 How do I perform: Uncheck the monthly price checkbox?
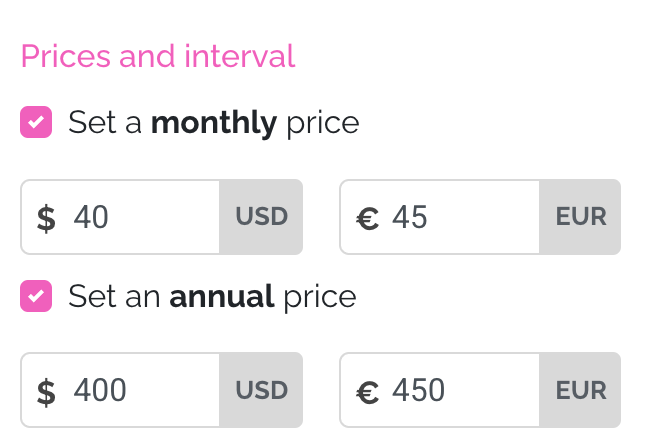[x=36, y=122]
